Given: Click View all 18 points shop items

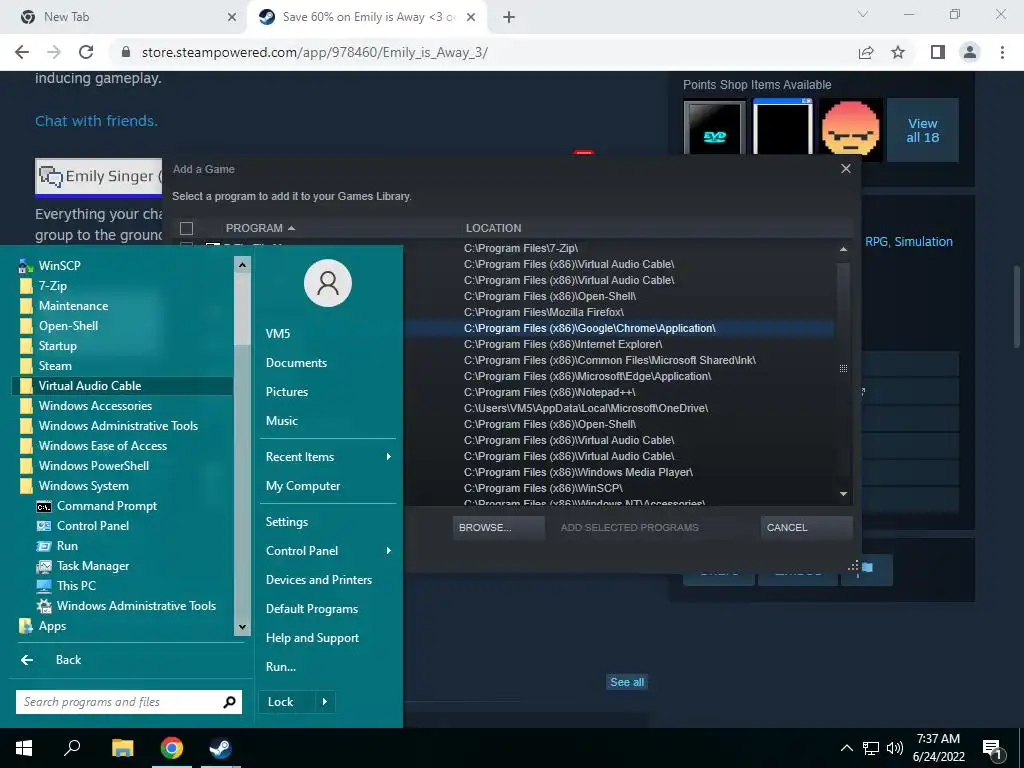Looking at the screenshot, I should click(x=923, y=130).
